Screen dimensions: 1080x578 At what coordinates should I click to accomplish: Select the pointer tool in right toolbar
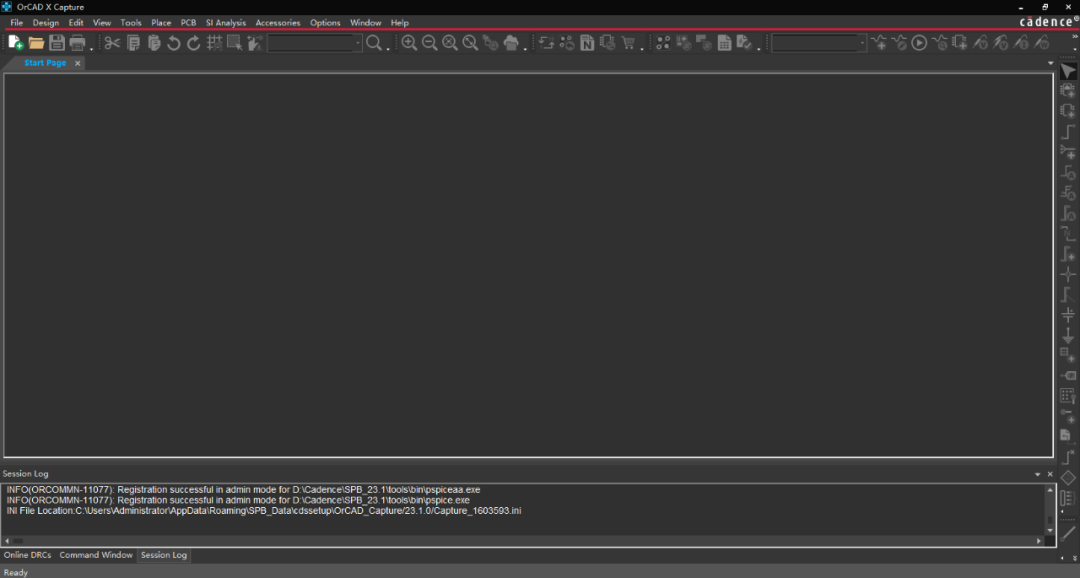point(1068,71)
